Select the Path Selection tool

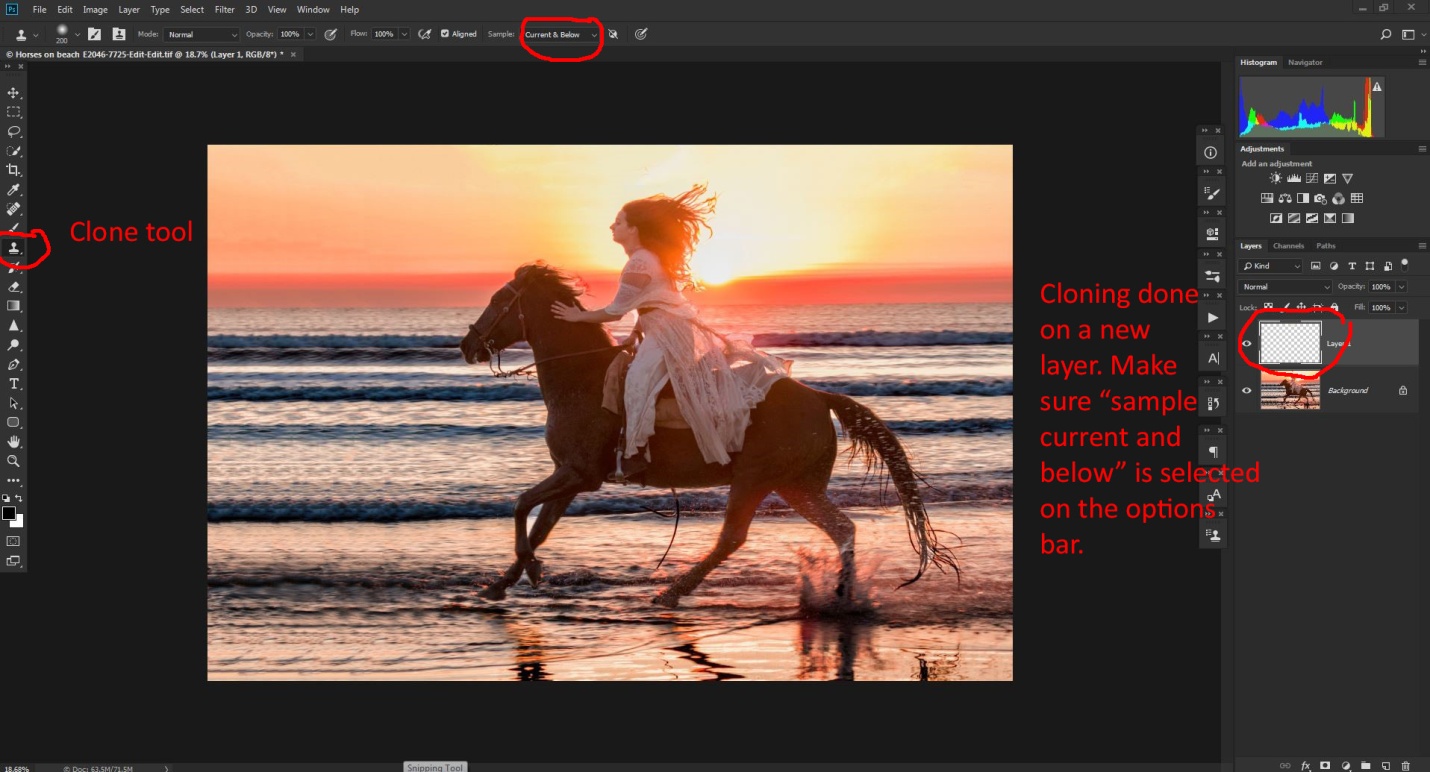(14, 403)
